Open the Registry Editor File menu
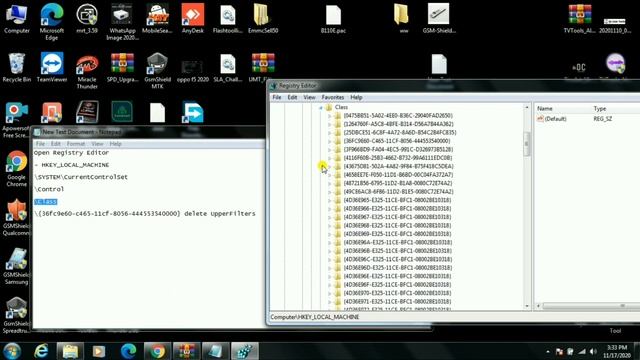 [x=277, y=97]
